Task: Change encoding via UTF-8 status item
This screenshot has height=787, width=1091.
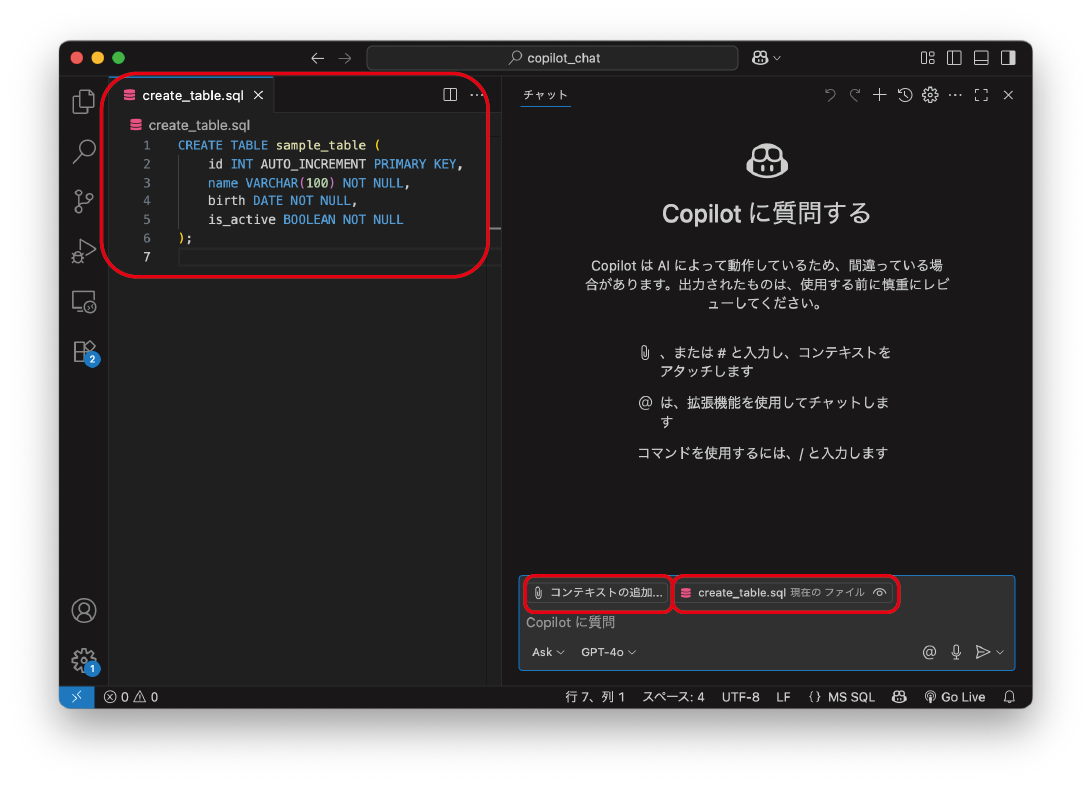Action: 740,697
